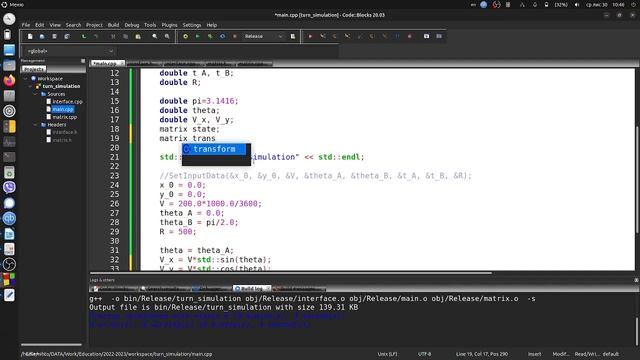Image resolution: width=640 pixels, height=360 pixels.
Task: Open the View menu
Action: 55,25
